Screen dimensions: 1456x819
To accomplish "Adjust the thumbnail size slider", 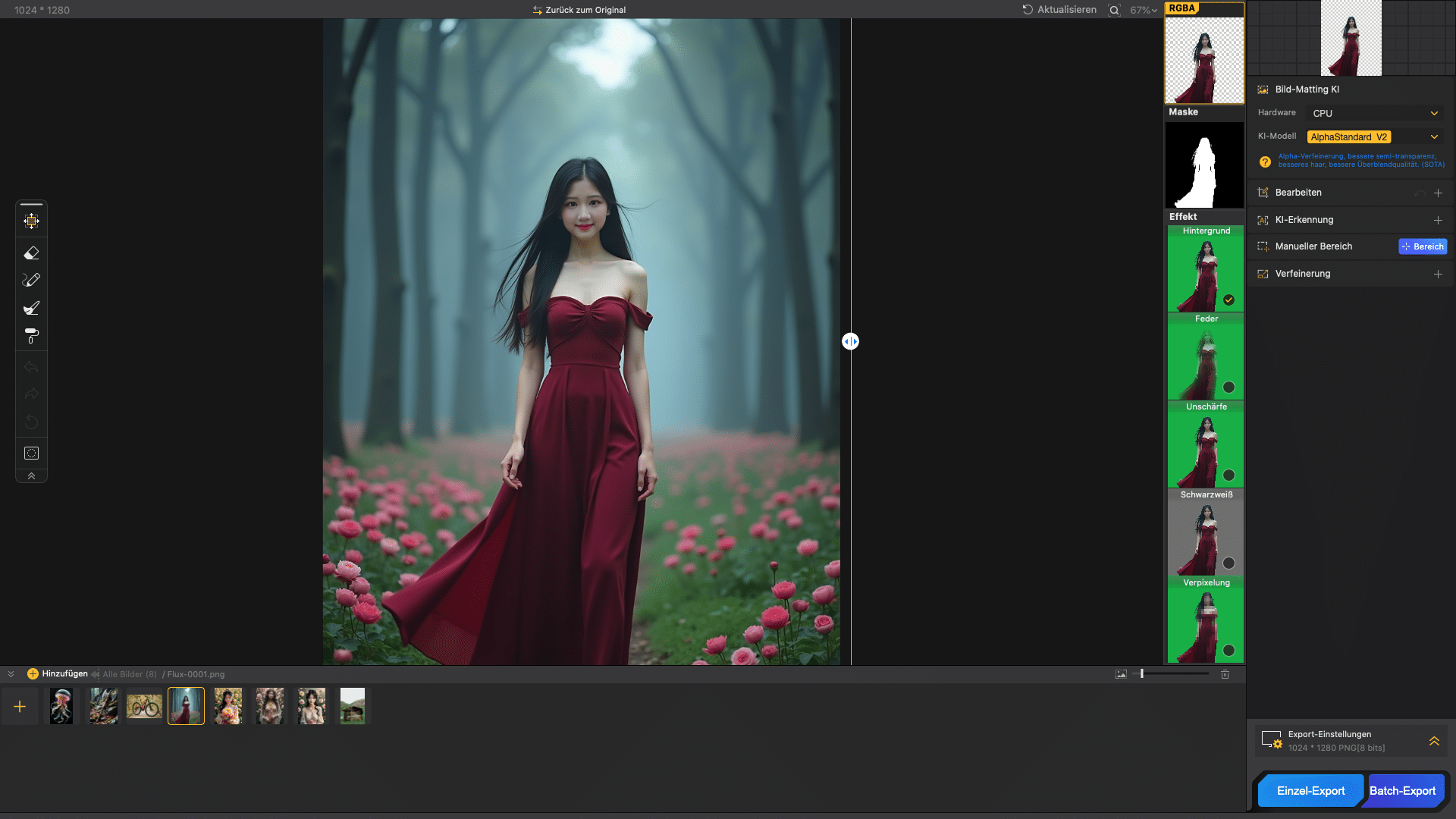I will (1142, 674).
